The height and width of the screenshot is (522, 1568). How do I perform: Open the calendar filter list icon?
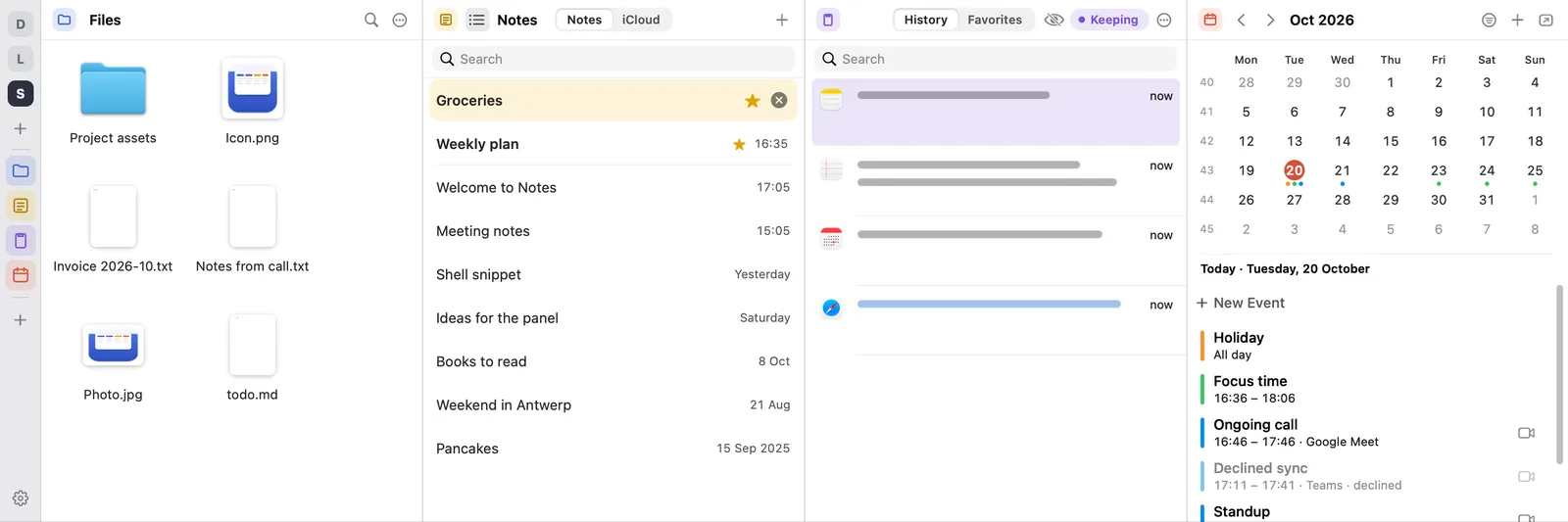coord(1489,20)
